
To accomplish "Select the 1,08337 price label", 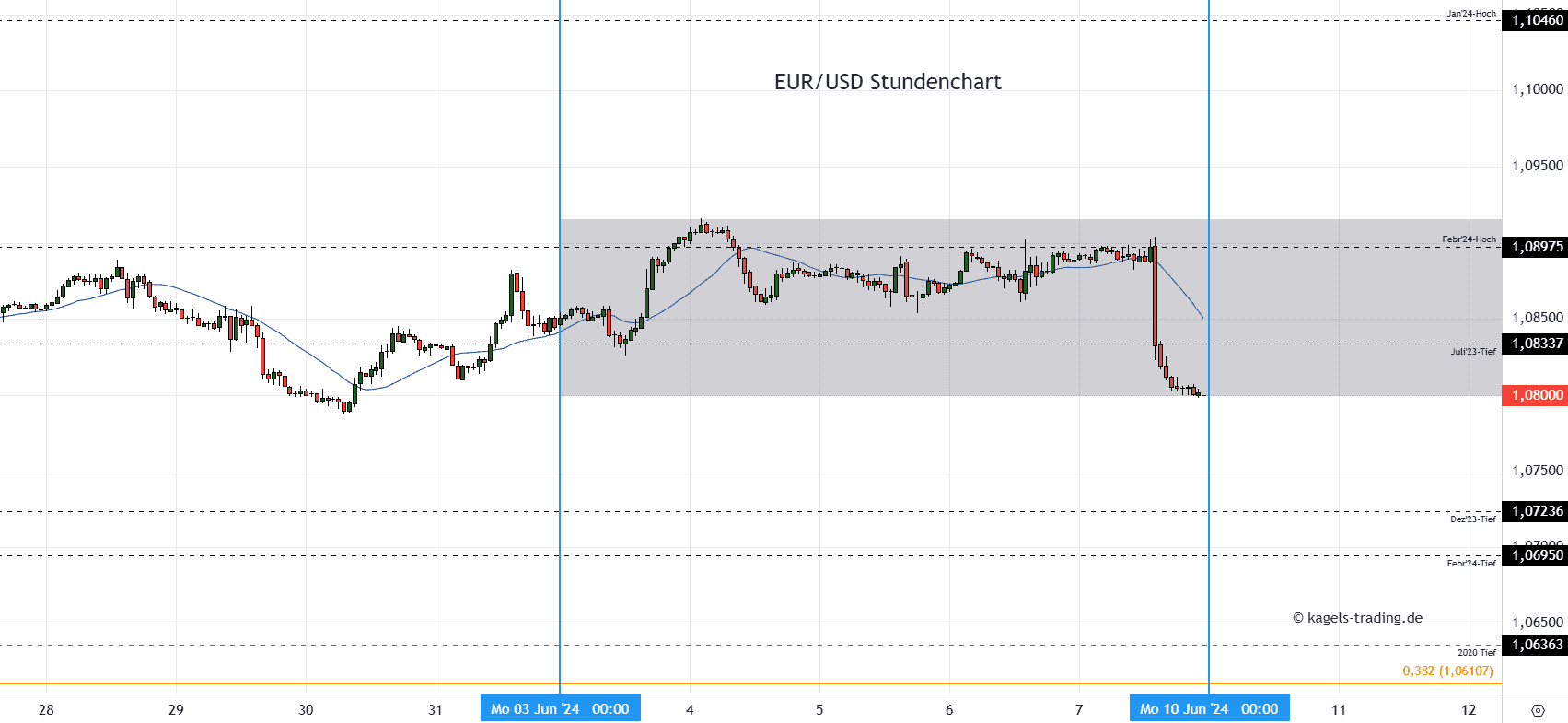I will point(1535,344).
